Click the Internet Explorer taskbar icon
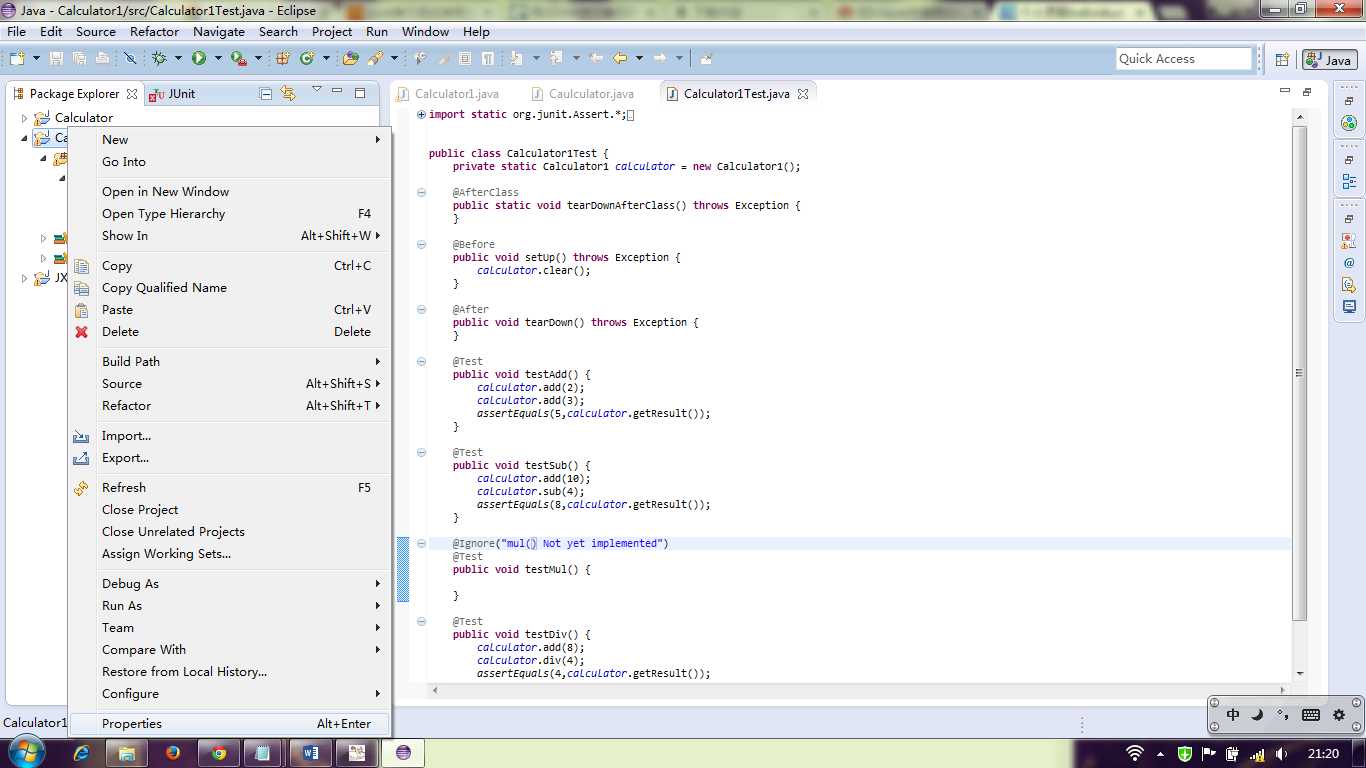 [x=81, y=752]
